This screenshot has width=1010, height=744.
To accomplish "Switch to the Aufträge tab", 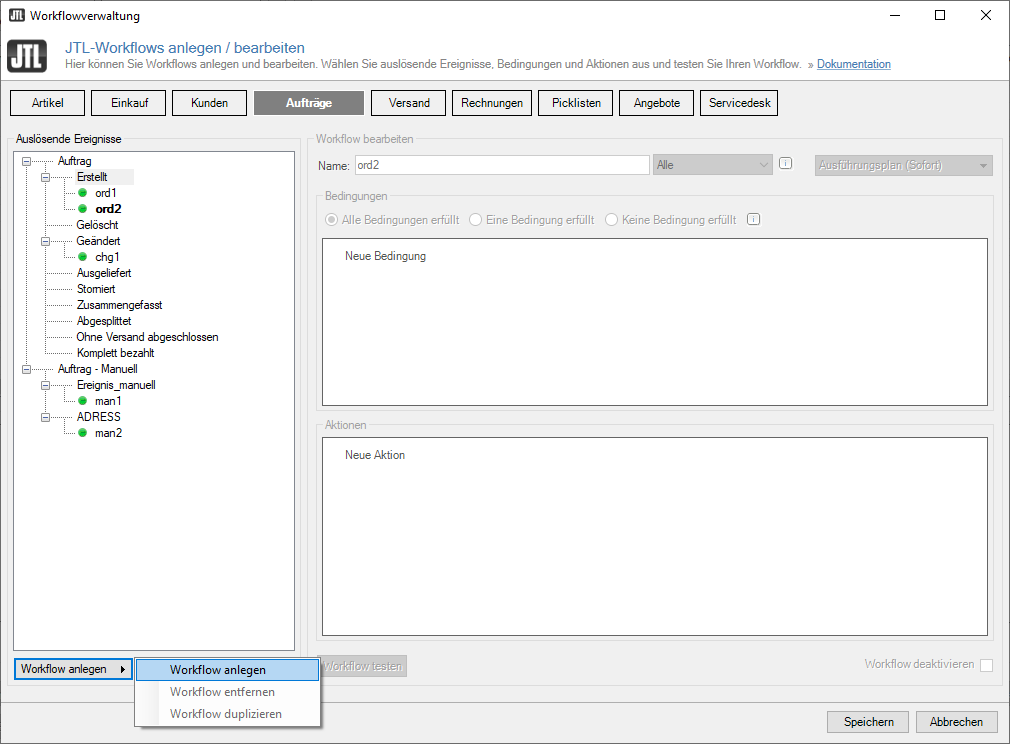I will [x=309, y=103].
